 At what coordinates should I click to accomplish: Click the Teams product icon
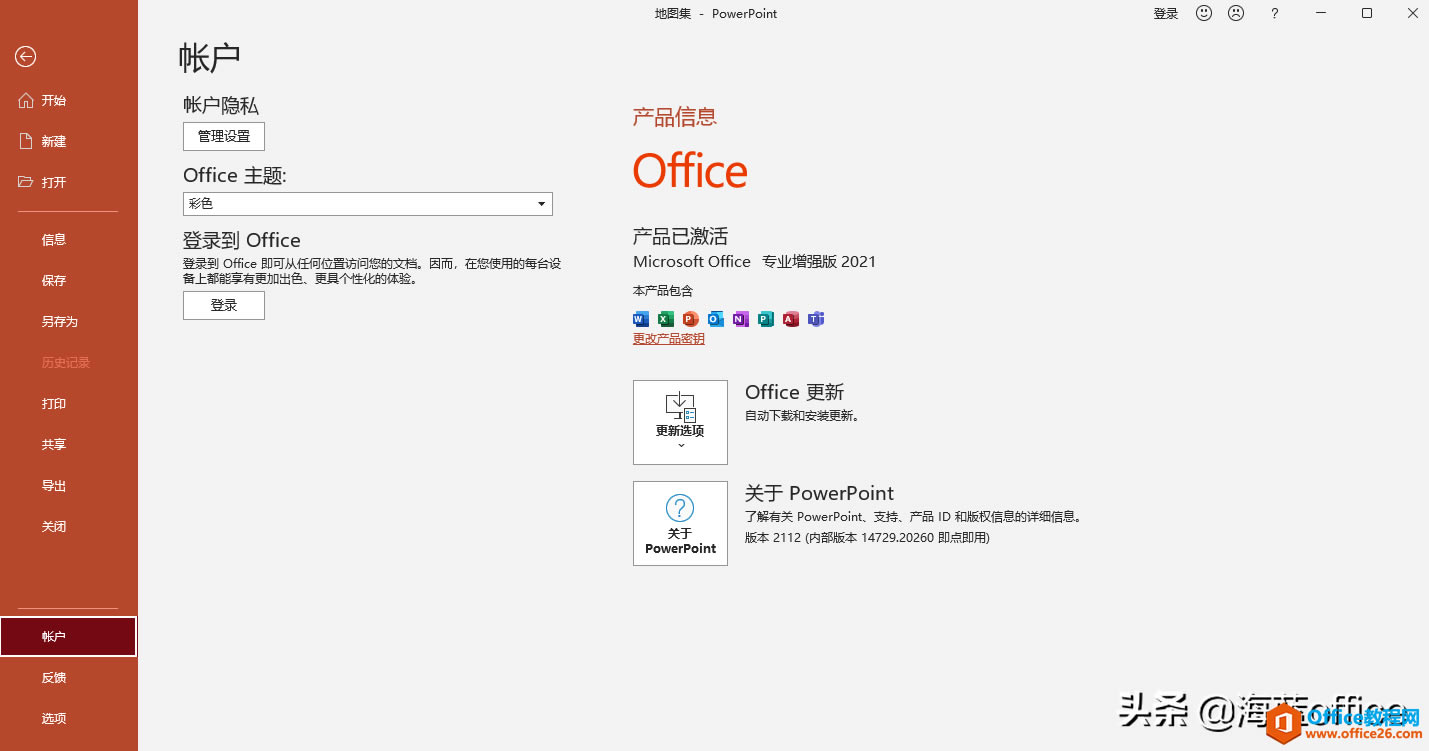click(x=816, y=319)
